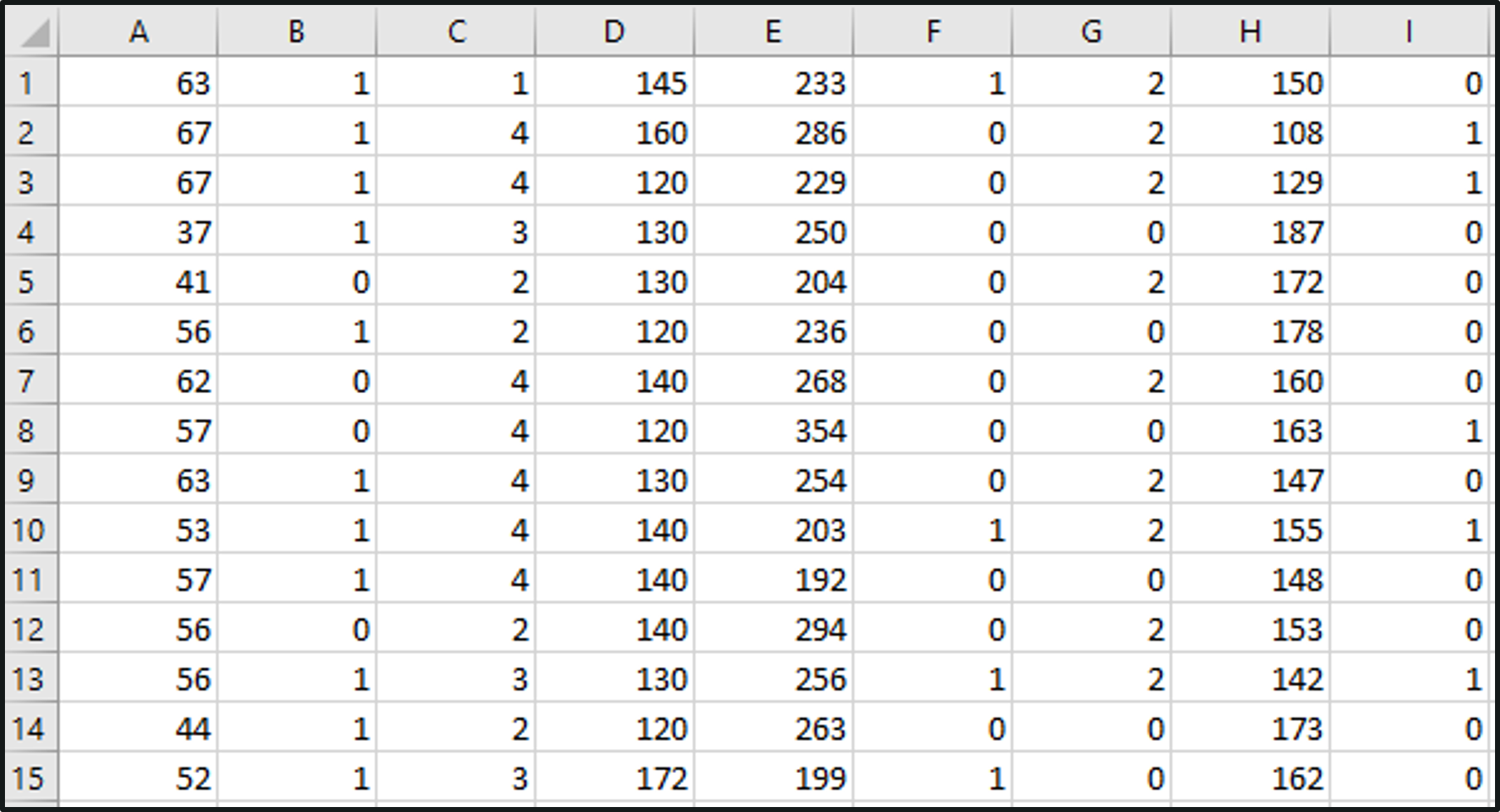This screenshot has width=1500, height=812.
Task: Select the row 8 header
Action: (x=28, y=430)
